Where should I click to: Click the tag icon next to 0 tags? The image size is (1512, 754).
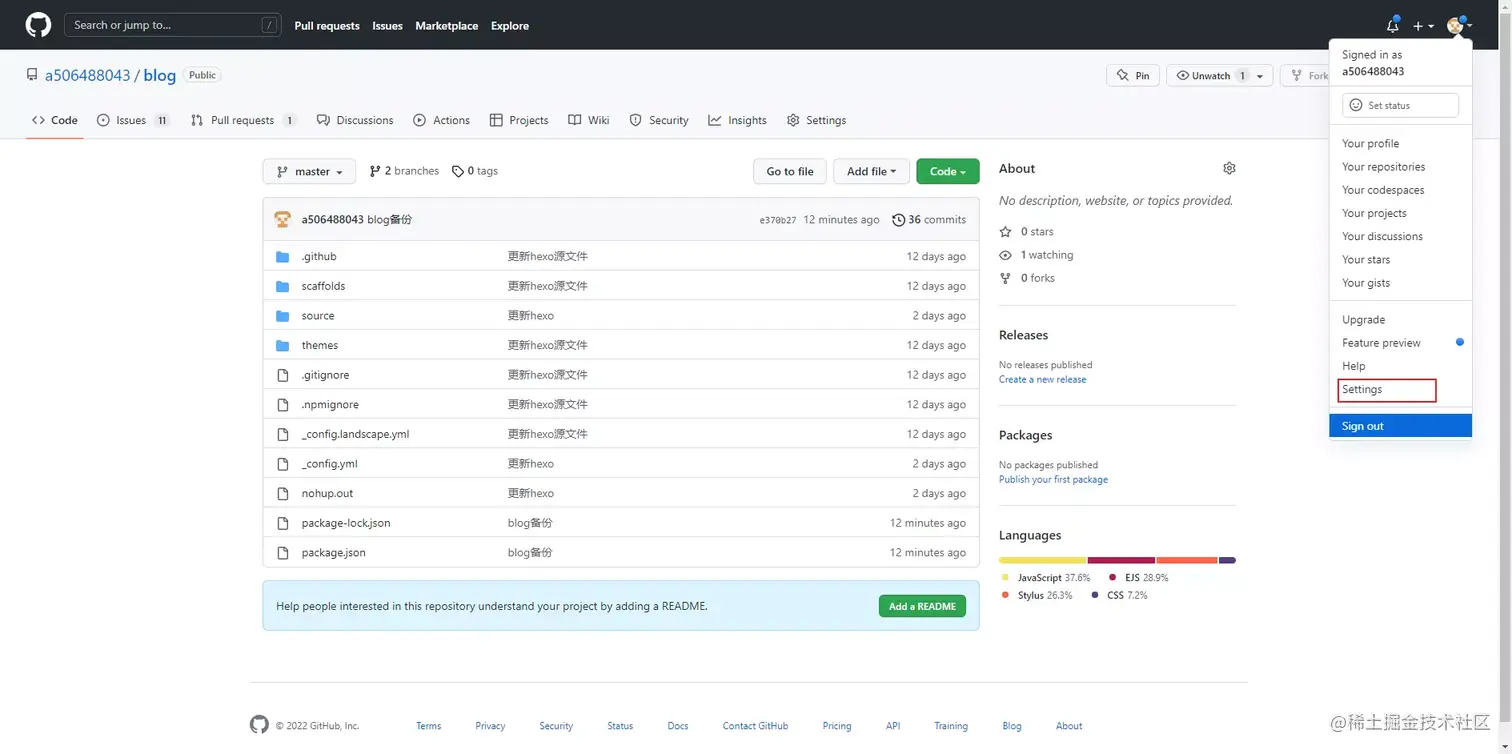tap(457, 171)
